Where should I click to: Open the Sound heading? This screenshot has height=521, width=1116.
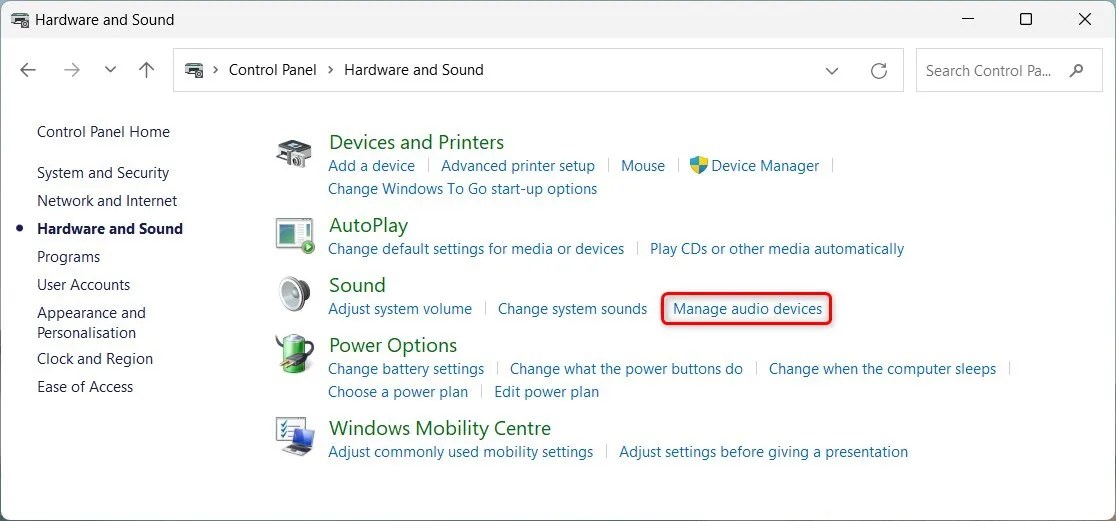pyautogui.click(x=357, y=285)
